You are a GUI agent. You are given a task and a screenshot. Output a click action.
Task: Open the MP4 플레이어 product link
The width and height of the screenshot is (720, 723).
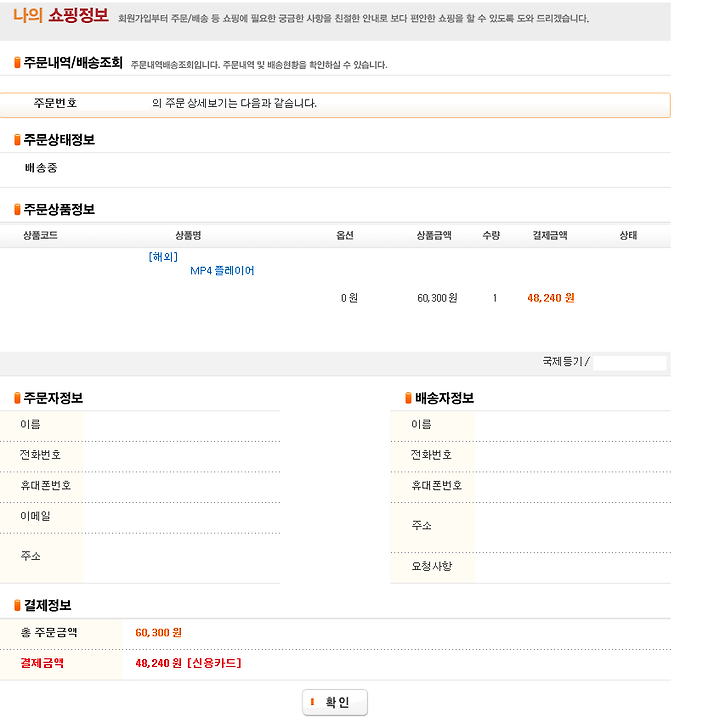point(222,271)
